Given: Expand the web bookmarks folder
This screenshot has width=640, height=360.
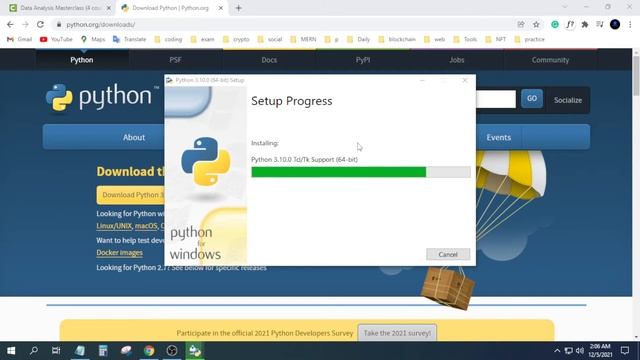Looking at the screenshot, I should point(435,39).
